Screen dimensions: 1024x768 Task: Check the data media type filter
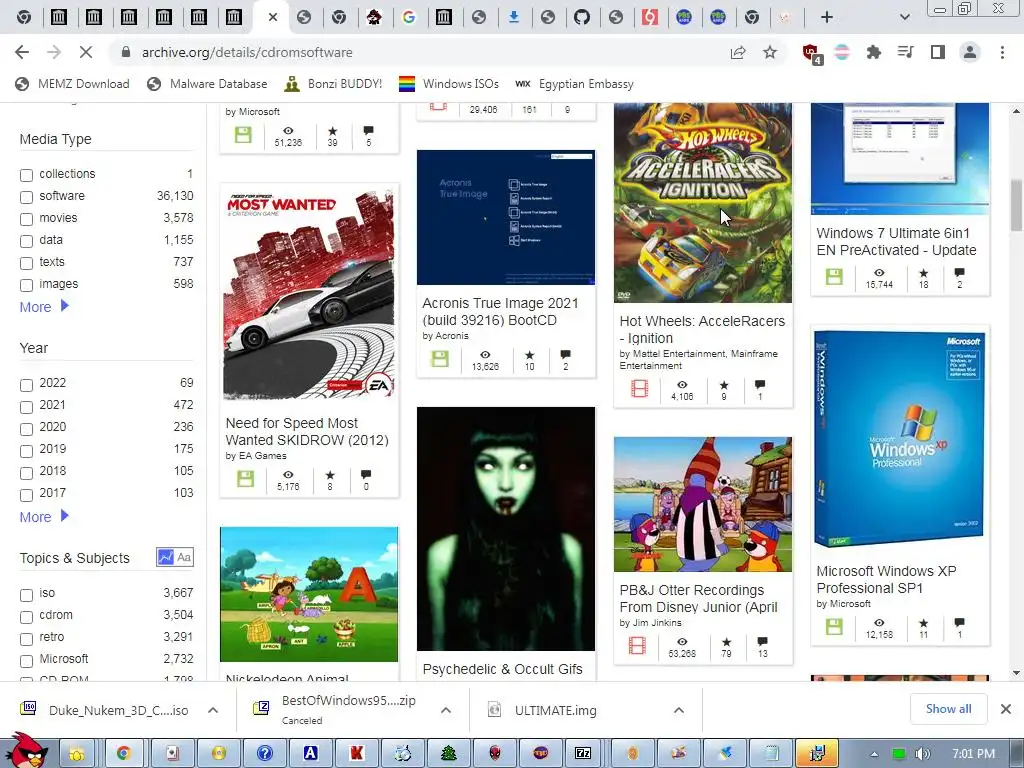point(26,241)
